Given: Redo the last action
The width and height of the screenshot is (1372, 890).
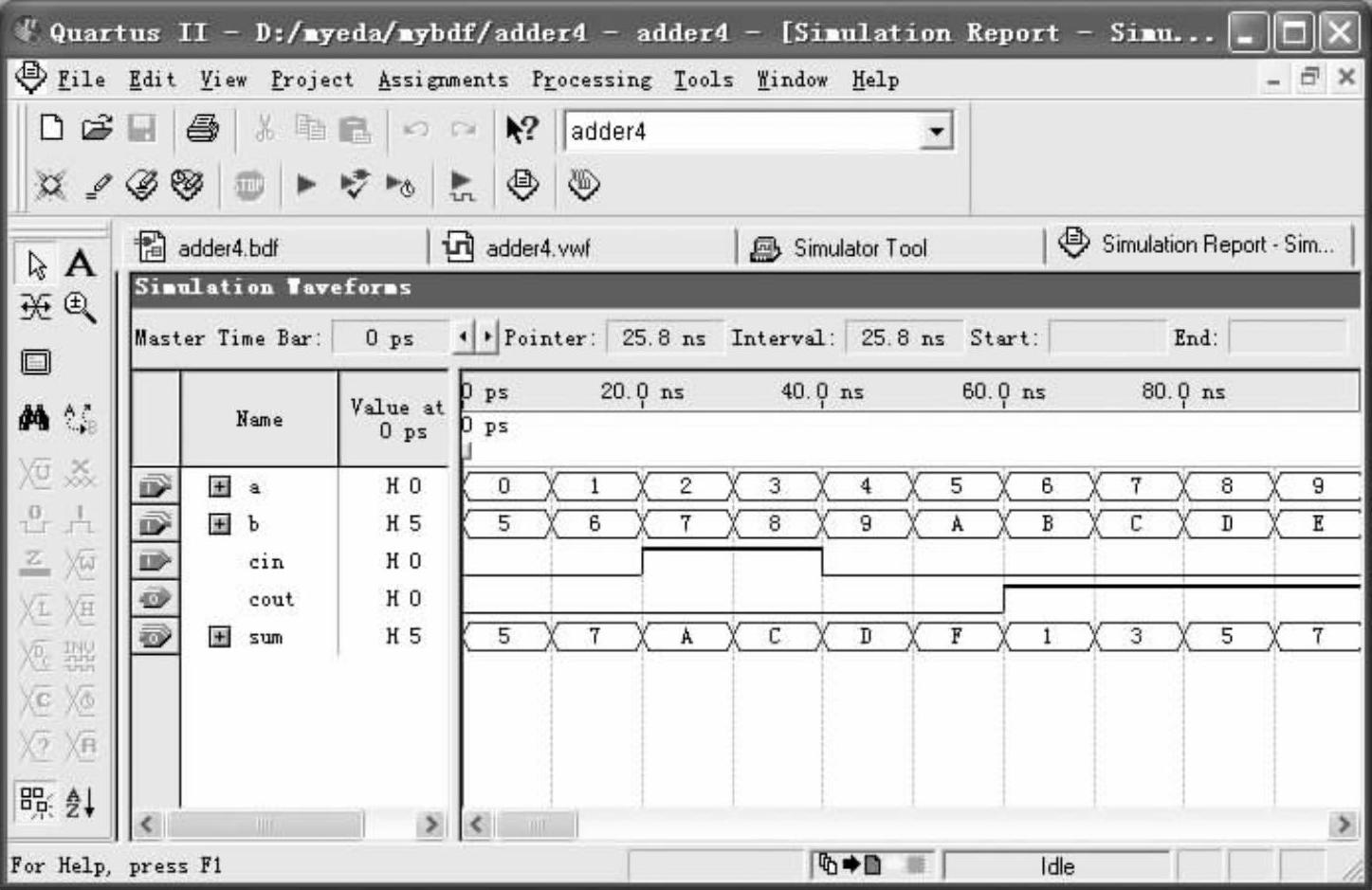Looking at the screenshot, I should [x=463, y=128].
